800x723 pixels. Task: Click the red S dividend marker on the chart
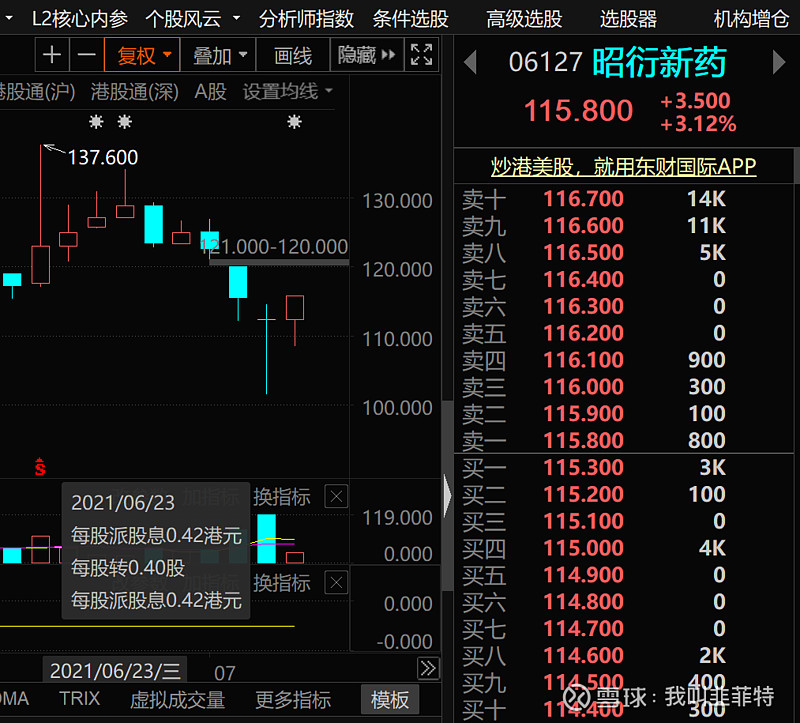[x=39, y=466]
